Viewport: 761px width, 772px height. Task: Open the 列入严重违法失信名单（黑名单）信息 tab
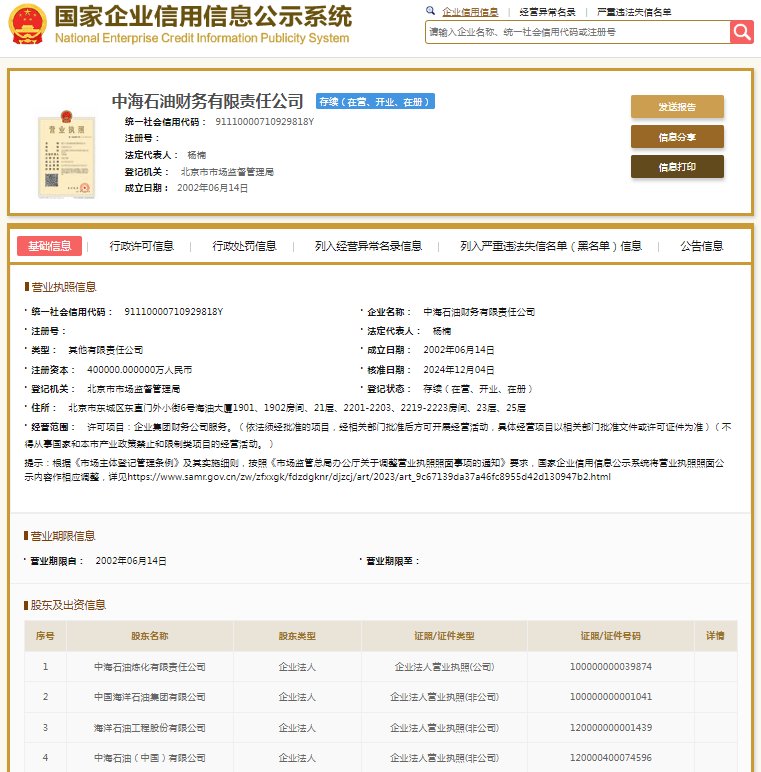point(551,246)
